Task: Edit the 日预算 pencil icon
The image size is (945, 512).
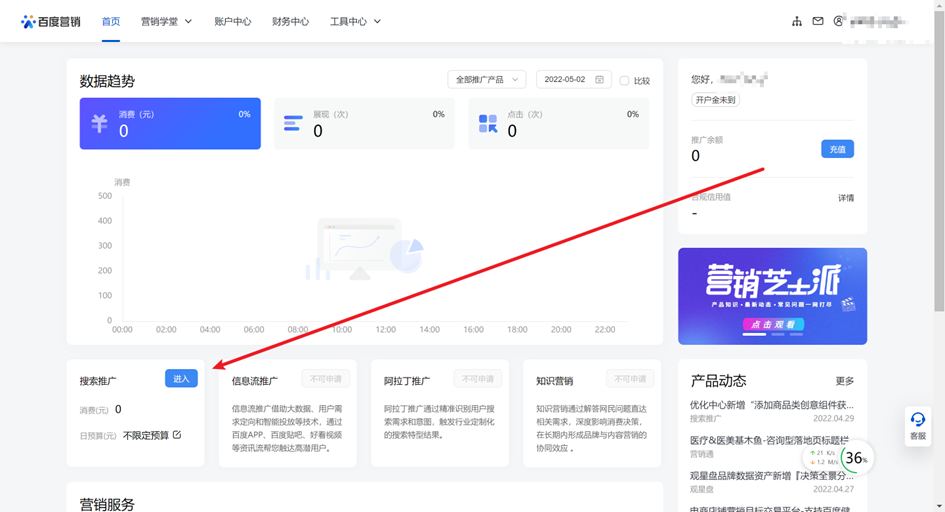Action: click(177, 435)
